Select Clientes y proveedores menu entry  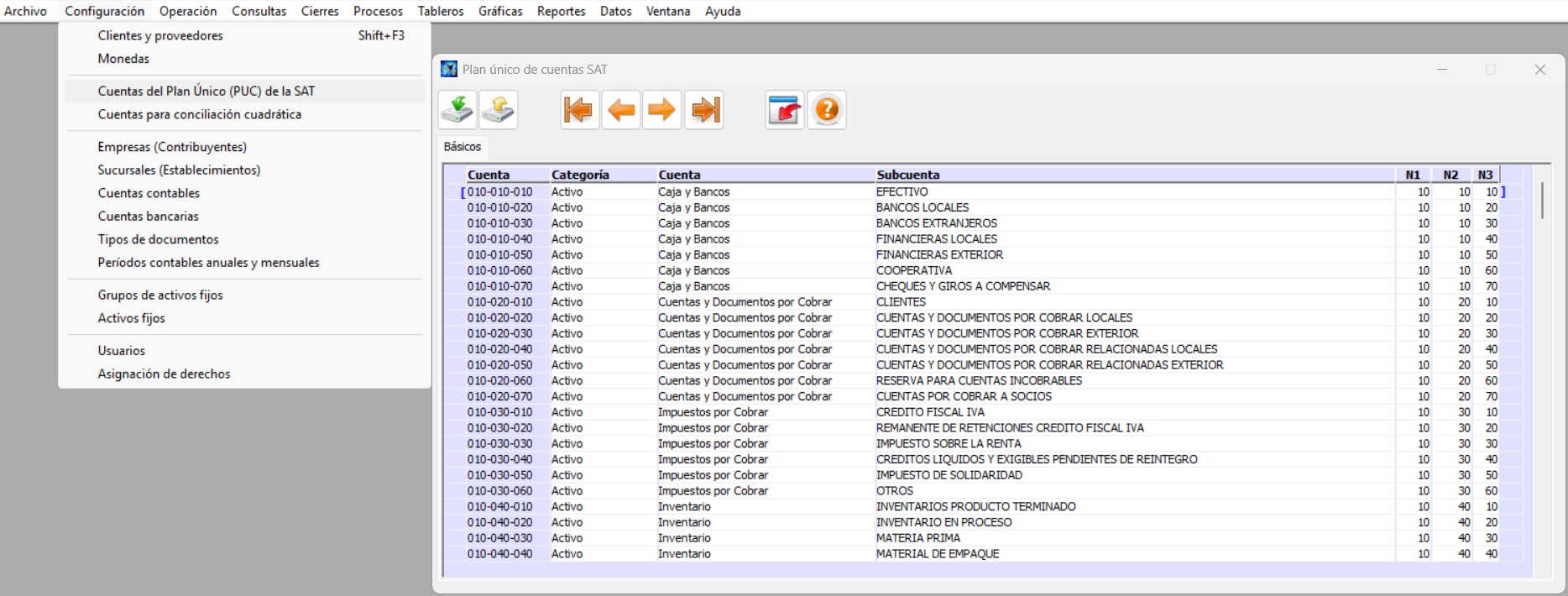(160, 35)
